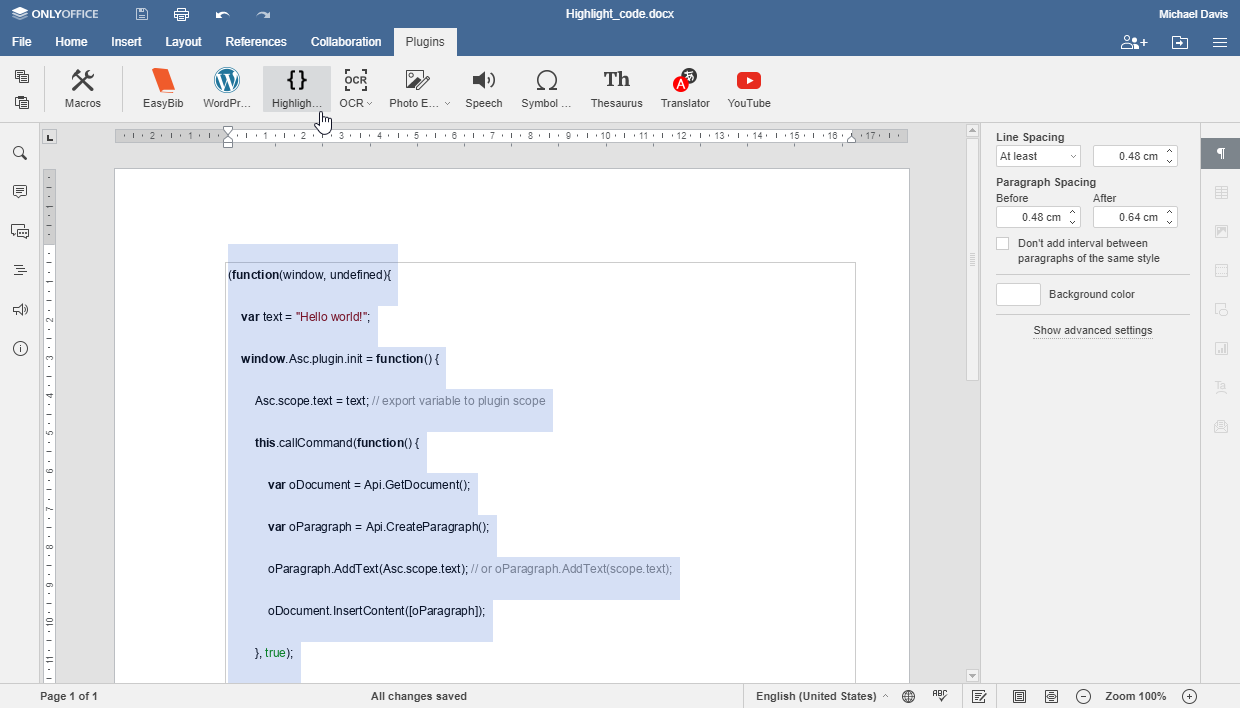Zoom out with the minus button
The image size is (1240, 708).
point(1083,696)
